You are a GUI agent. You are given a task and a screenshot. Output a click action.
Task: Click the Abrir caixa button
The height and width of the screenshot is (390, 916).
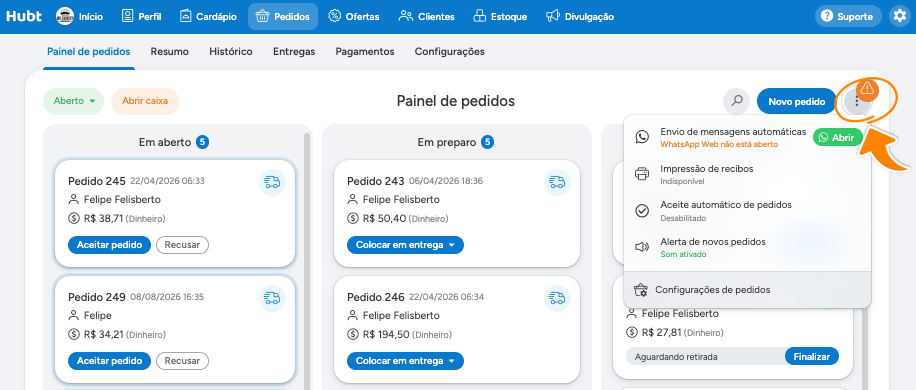(145, 101)
